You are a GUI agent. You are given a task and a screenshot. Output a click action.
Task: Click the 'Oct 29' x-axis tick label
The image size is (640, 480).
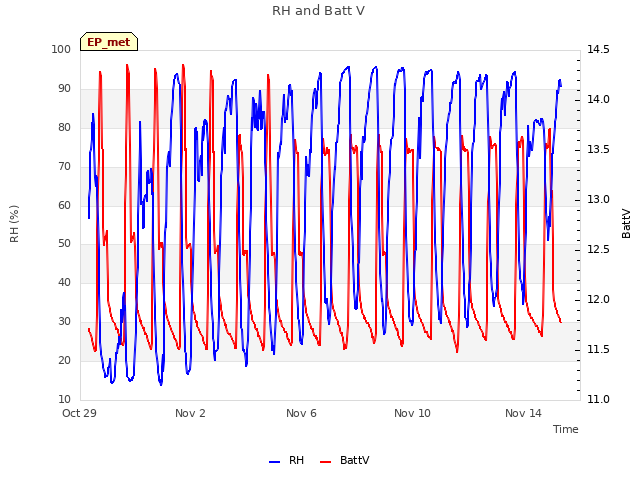(x=79, y=413)
